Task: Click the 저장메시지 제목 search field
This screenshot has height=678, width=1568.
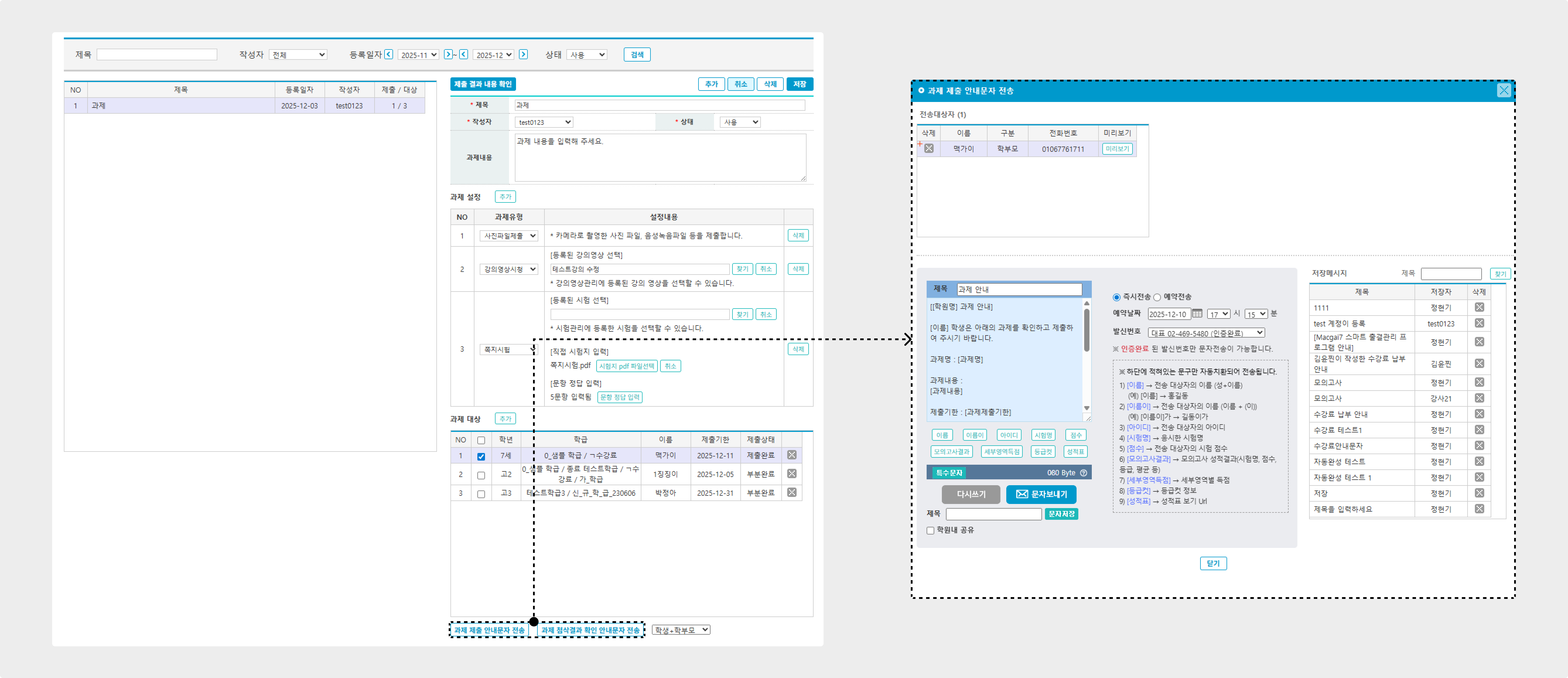Action: click(1451, 274)
